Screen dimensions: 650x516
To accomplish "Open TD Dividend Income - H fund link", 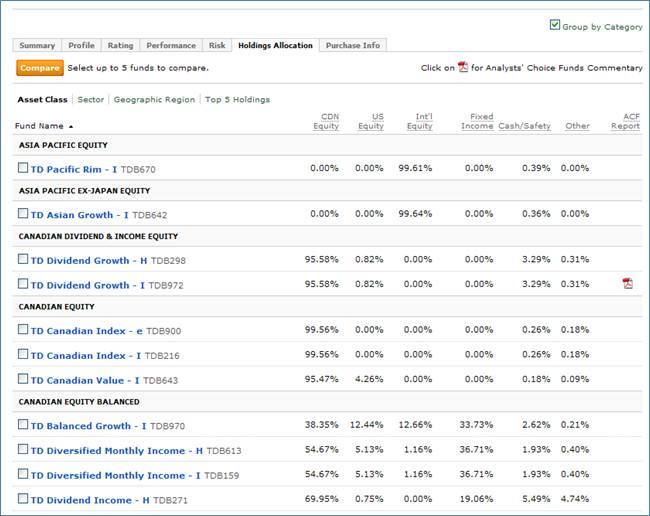I will [90, 500].
